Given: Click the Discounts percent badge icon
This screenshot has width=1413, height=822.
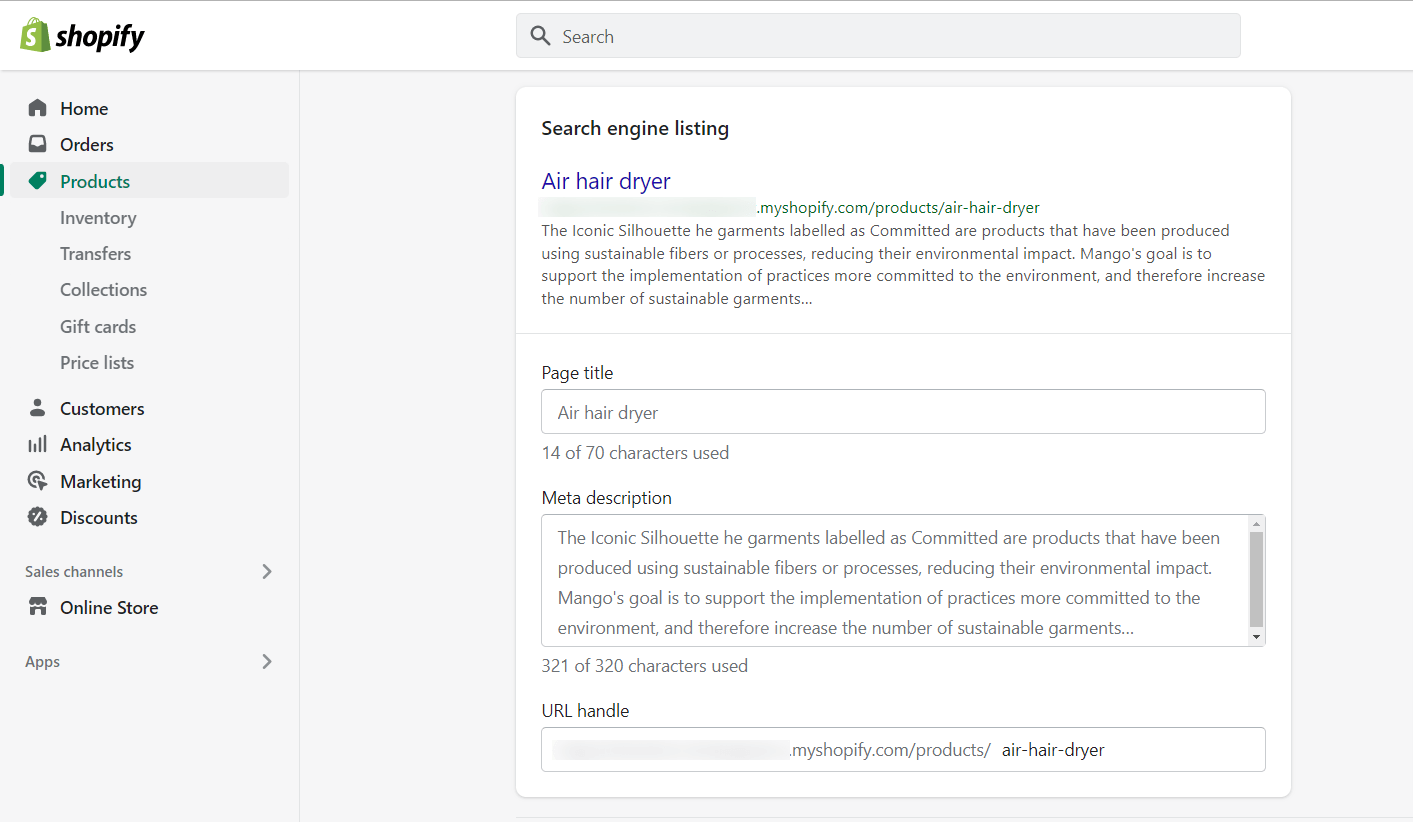Looking at the screenshot, I should 37,517.
